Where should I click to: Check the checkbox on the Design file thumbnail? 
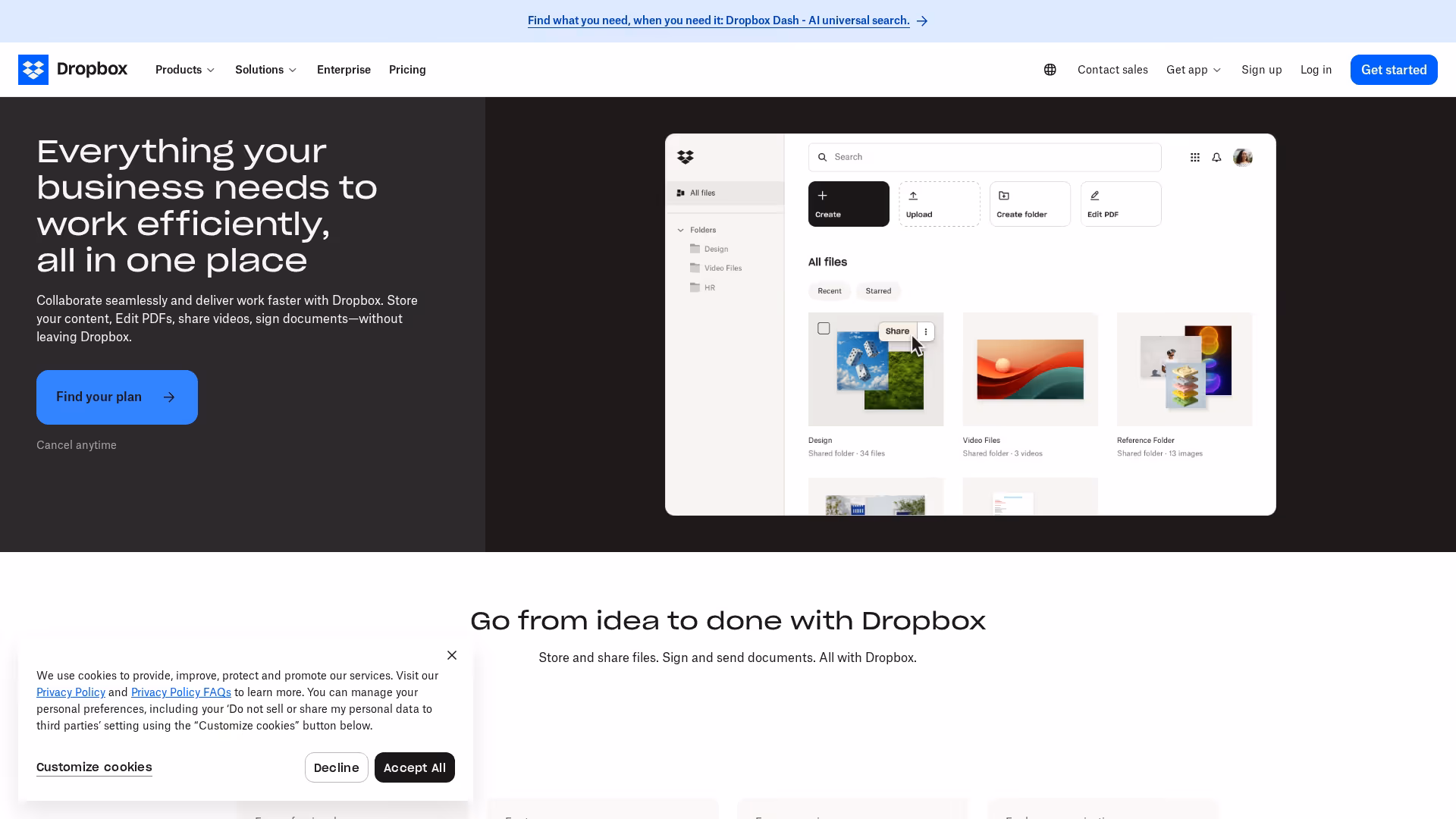coord(824,328)
